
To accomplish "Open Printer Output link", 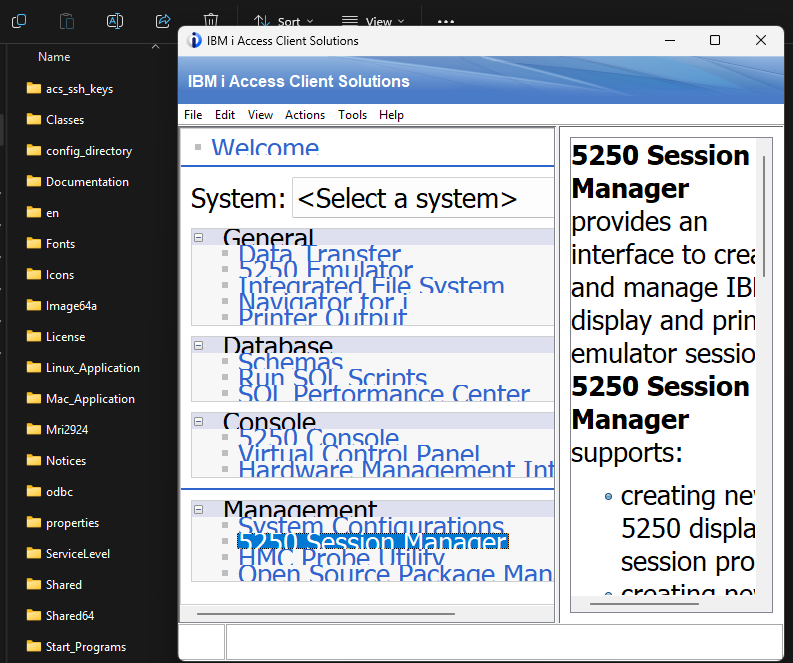I will pos(322,318).
